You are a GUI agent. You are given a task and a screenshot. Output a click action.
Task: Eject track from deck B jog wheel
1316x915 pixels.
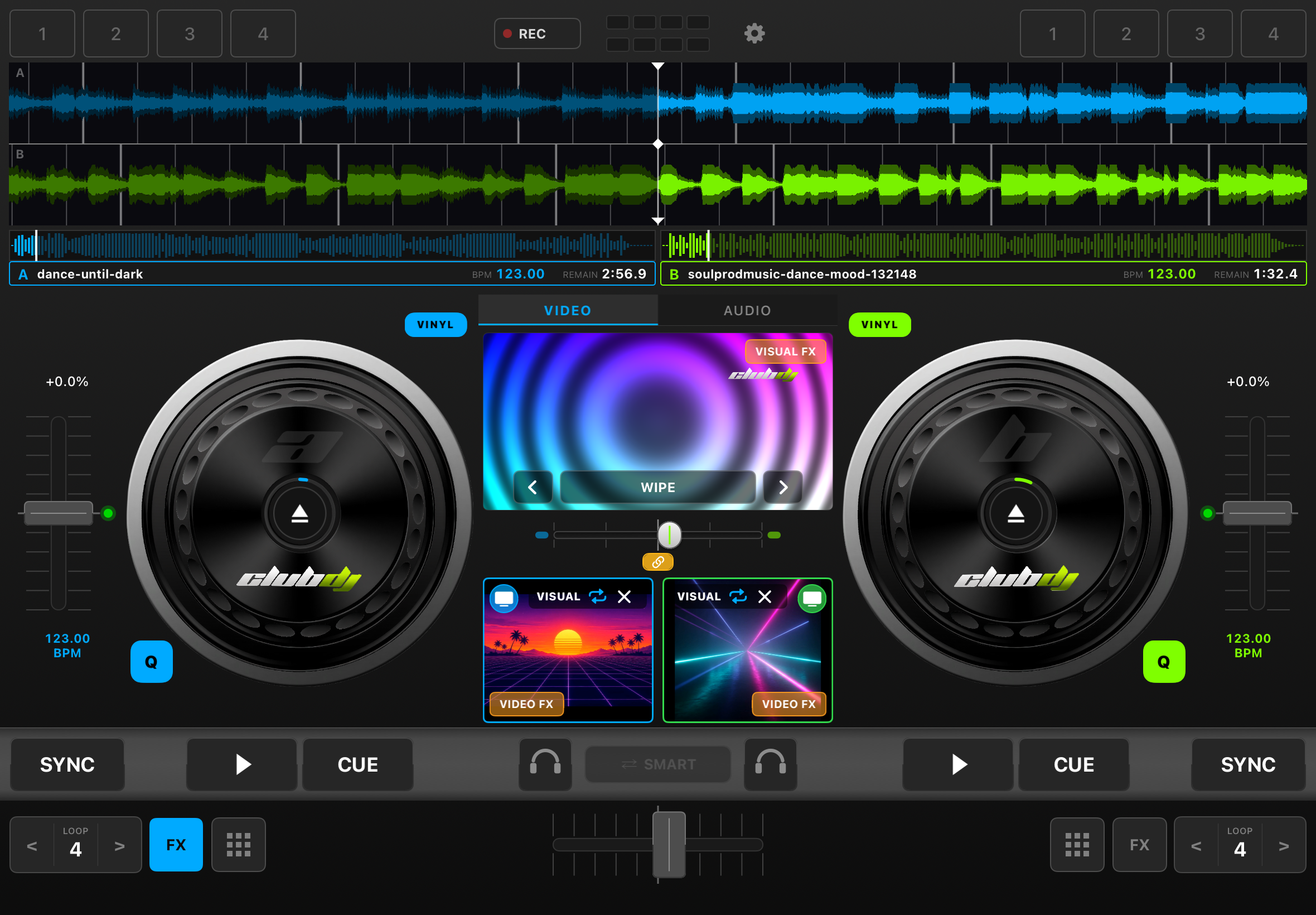1016,513
